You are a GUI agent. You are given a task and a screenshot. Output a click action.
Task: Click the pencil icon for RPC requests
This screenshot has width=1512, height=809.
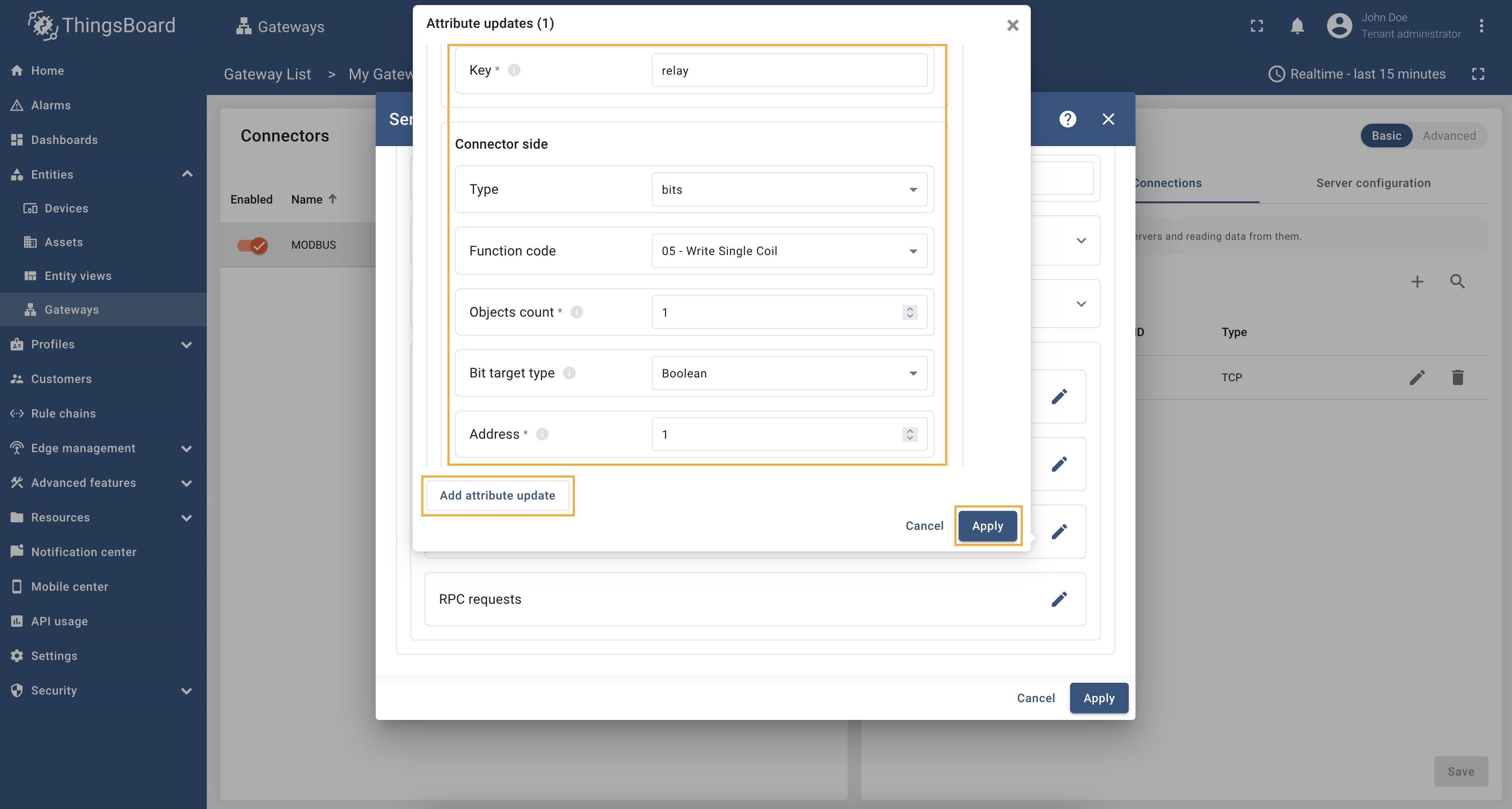click(x=1059, y=599)
